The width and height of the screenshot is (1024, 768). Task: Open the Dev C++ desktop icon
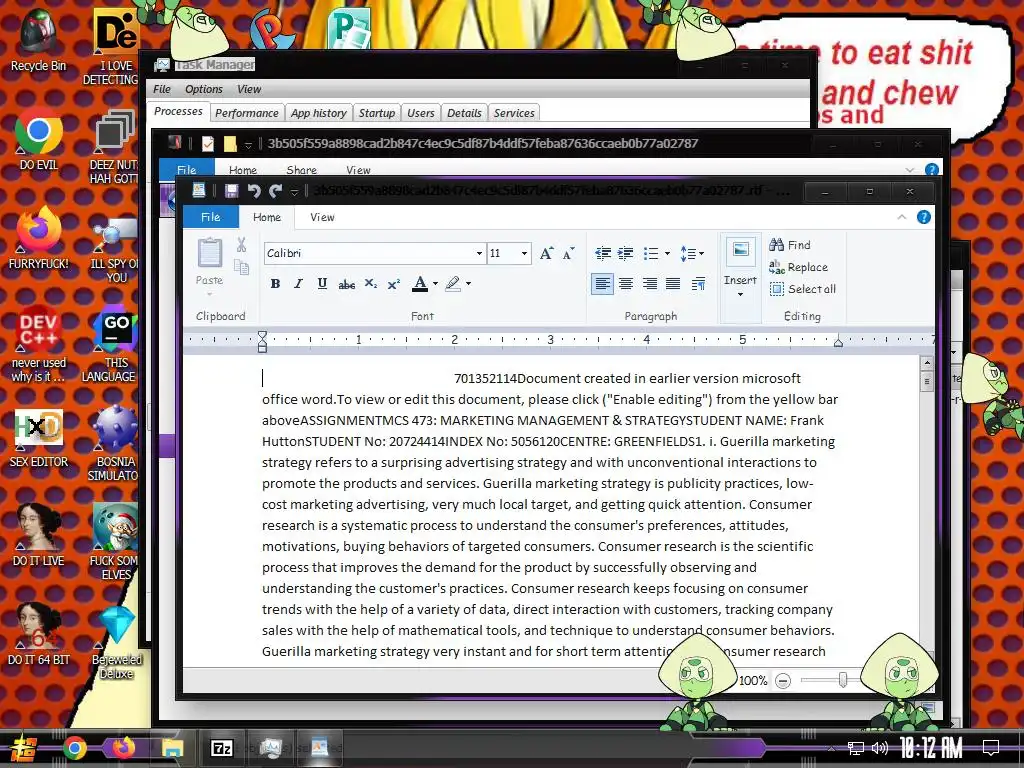(x=39, y=344)
